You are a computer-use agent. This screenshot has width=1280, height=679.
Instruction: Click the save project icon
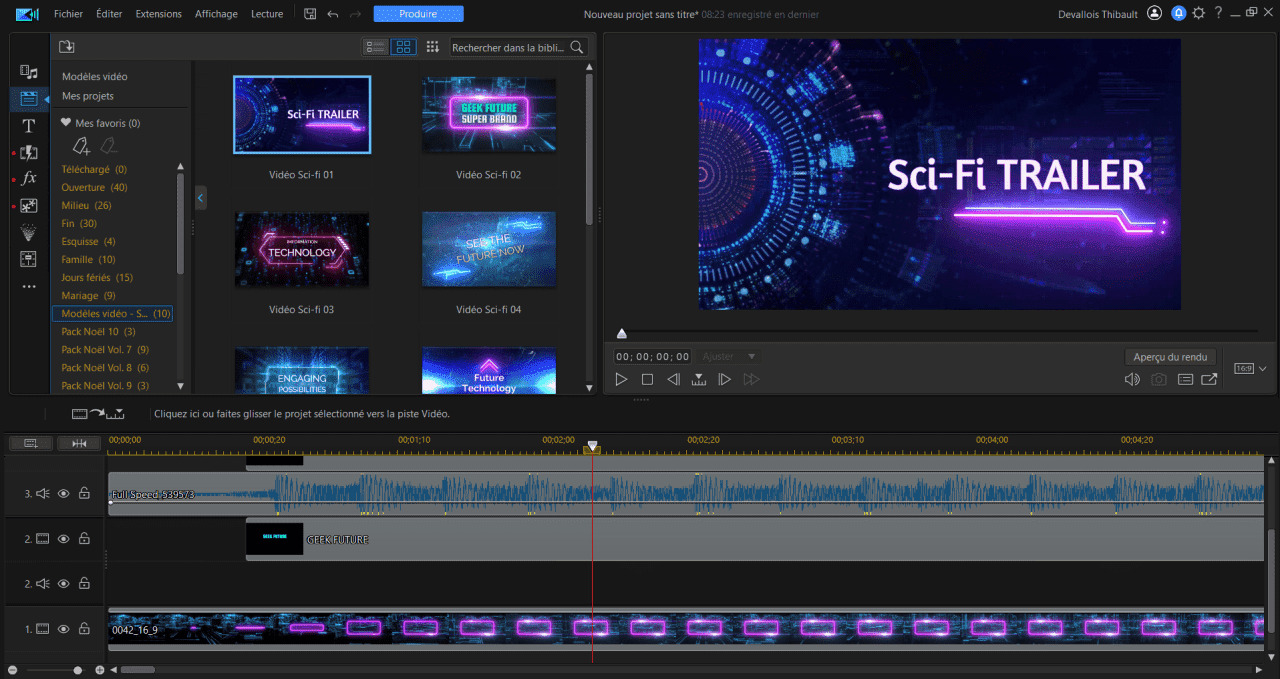point(310,14)
